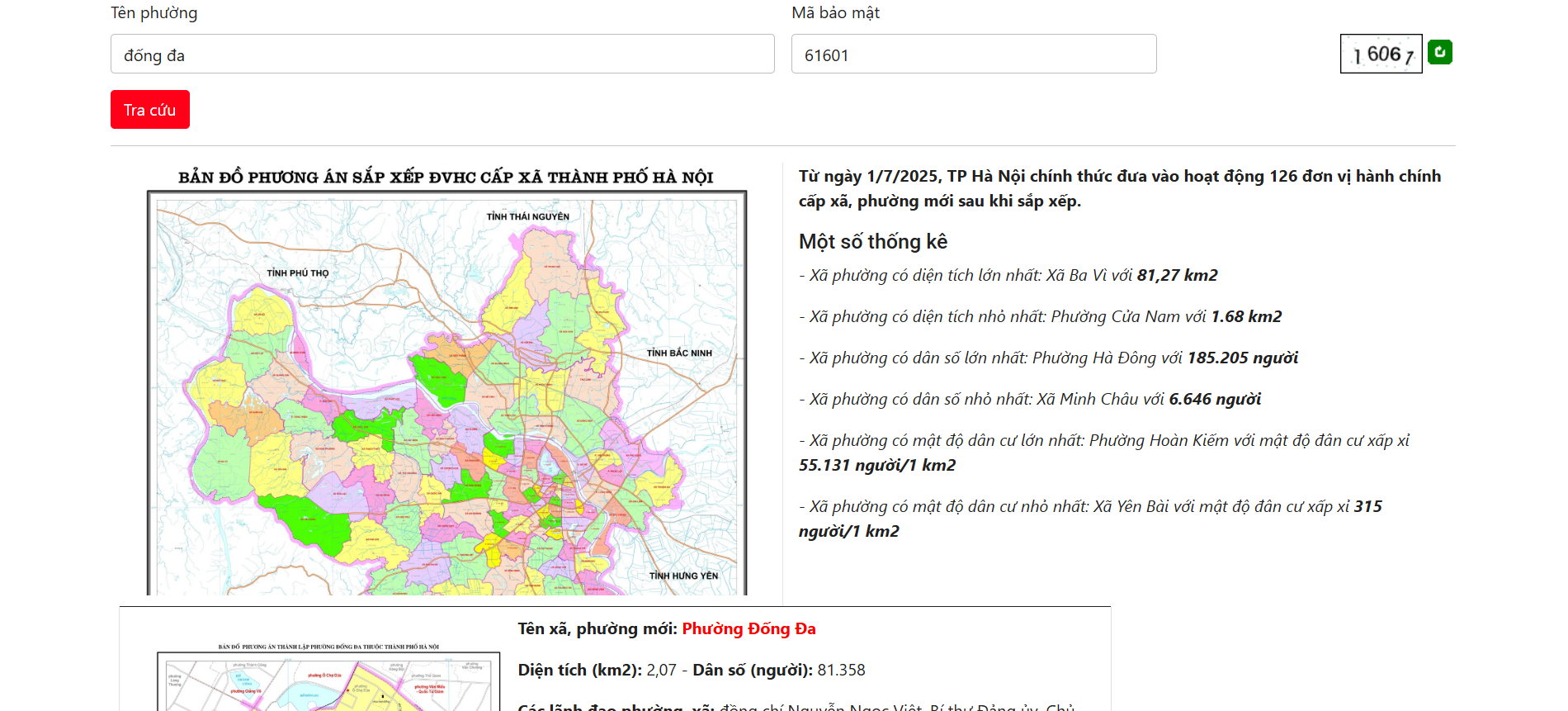The image size is (1568, 711).
Task: Click the Tỉnh Hưng Yên label on map
Action: (683, 576)
